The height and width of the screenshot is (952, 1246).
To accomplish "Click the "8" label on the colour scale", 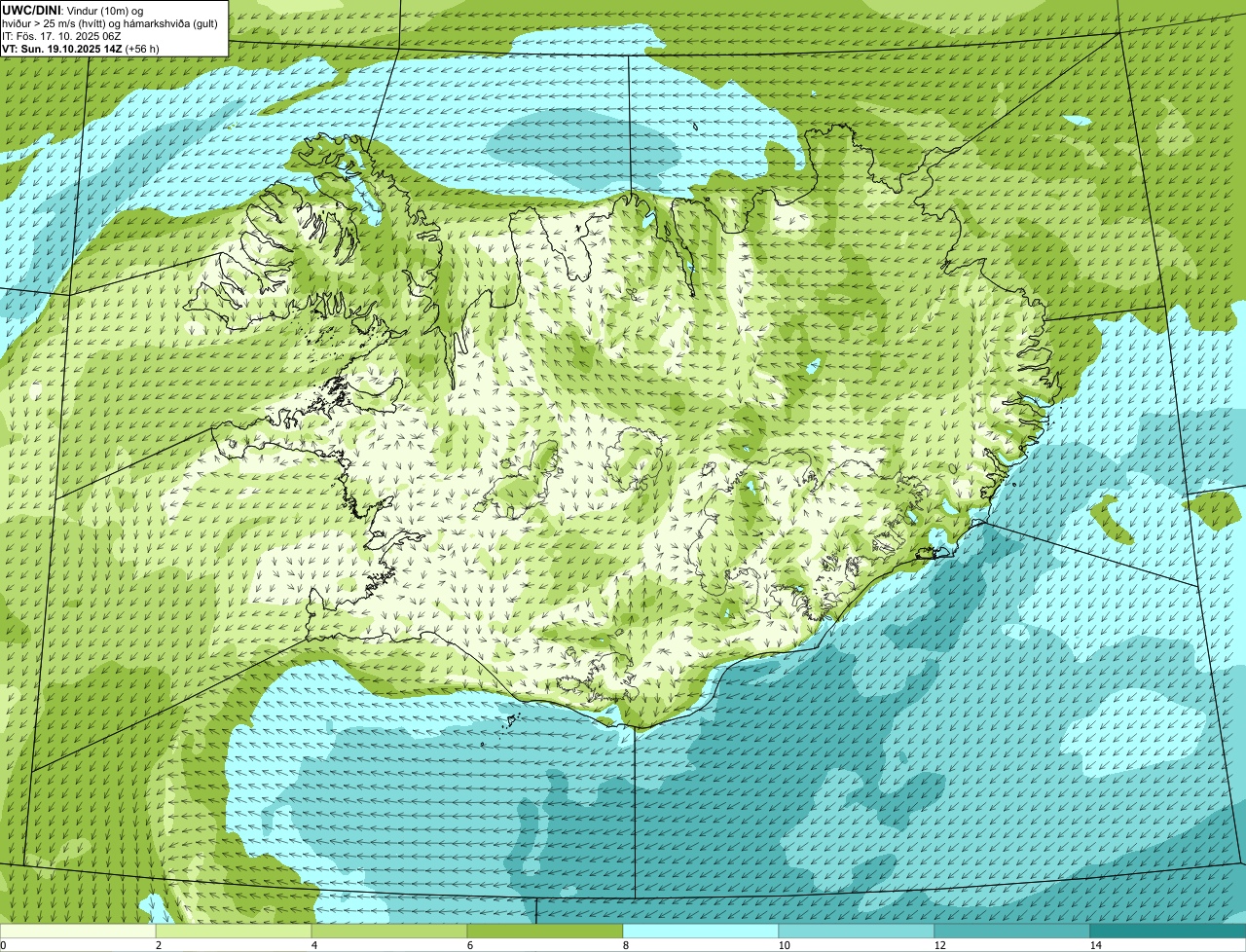I will click(625, 945).
